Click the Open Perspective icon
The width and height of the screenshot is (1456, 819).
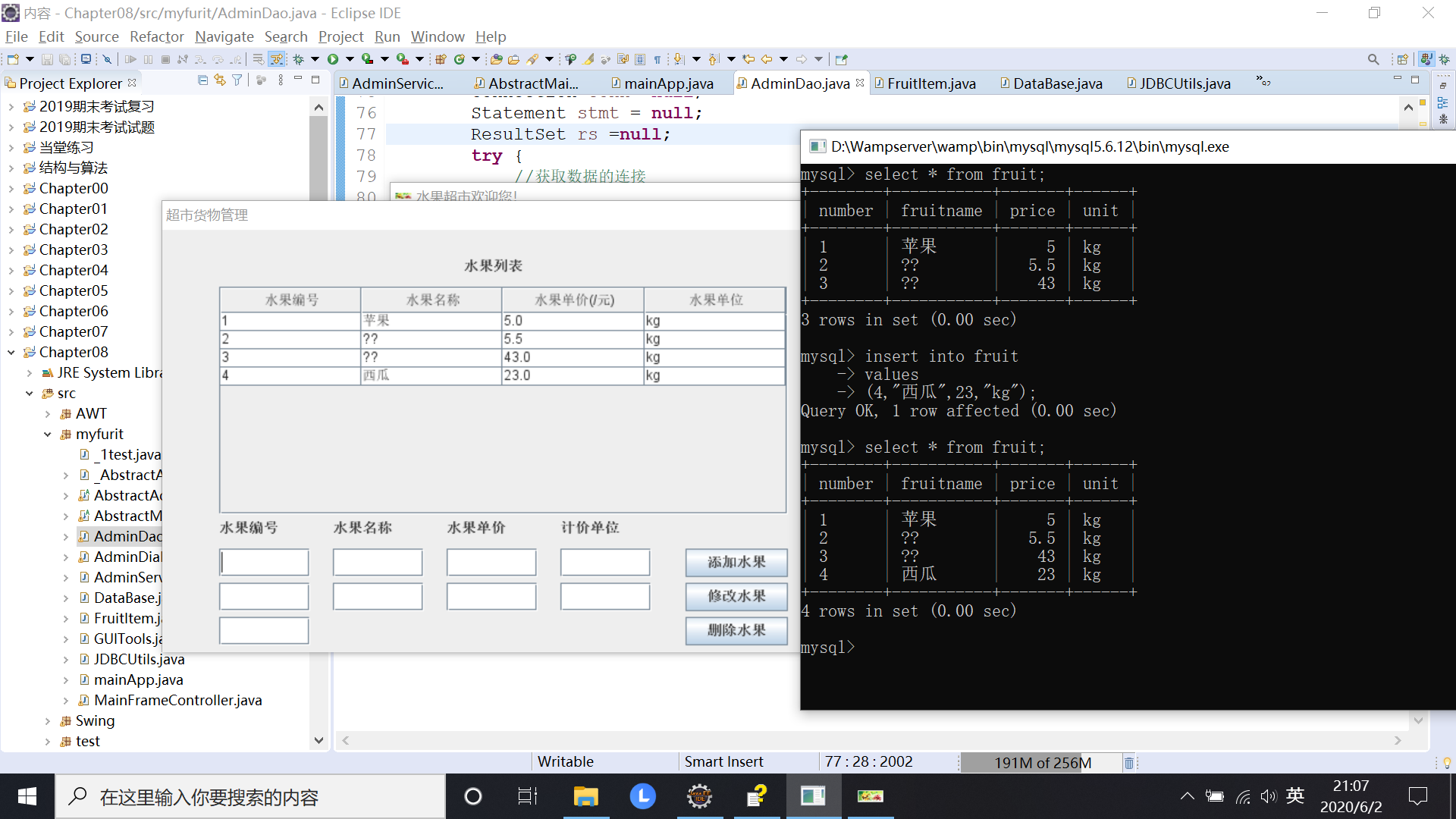coord(1403,59)
